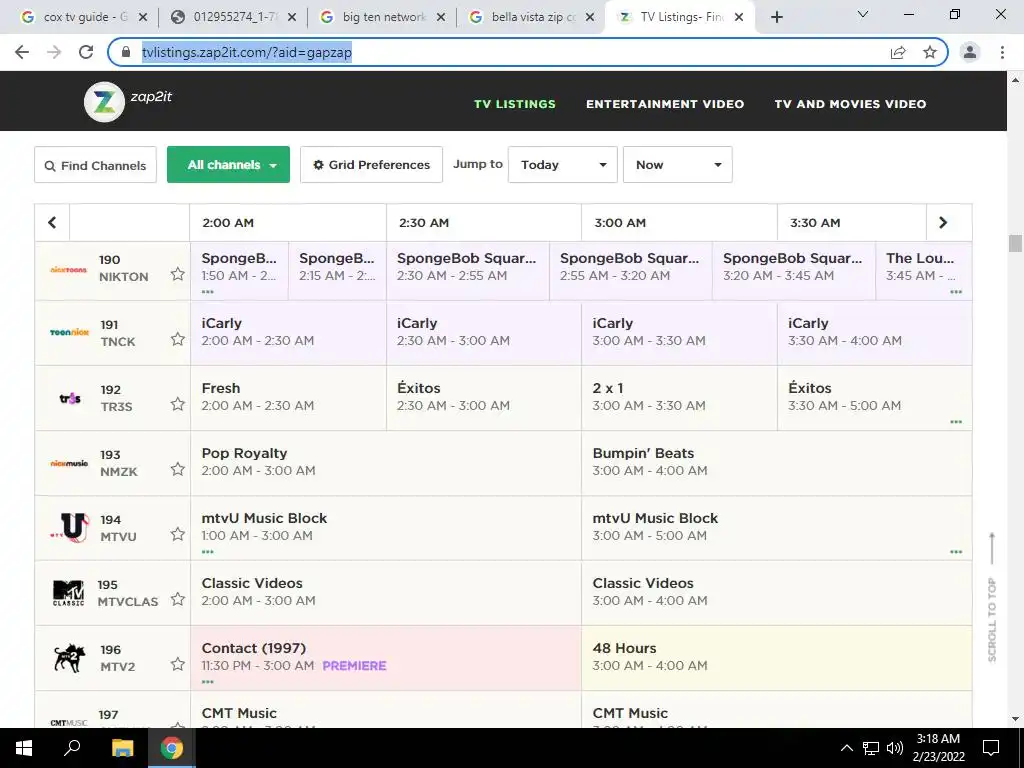Favorite the 194 MTVU channel star
1024x768 pixels.
click(x=178, y=534)
